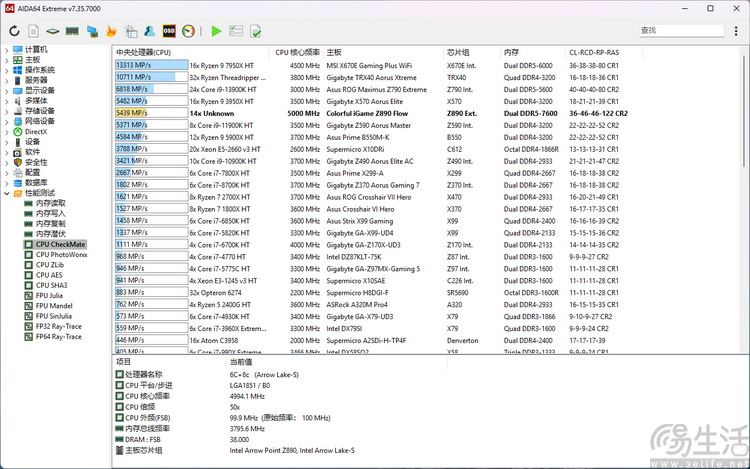The image size is (750, 469).
Task: Click the gauge benchmark icon
Action: pos(188,31)
